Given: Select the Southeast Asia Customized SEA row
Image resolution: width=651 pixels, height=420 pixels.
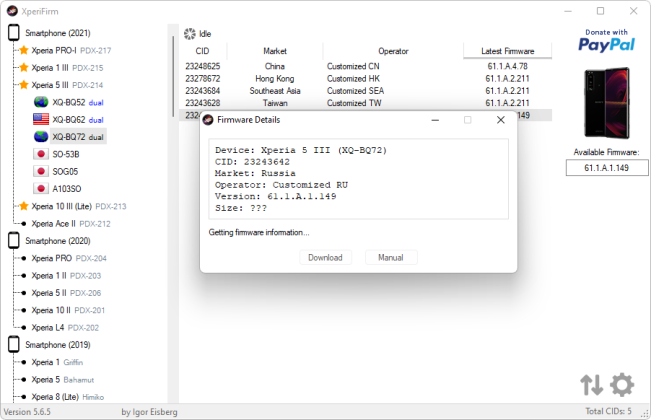Looking at the screenshot, I should [366, 90].
